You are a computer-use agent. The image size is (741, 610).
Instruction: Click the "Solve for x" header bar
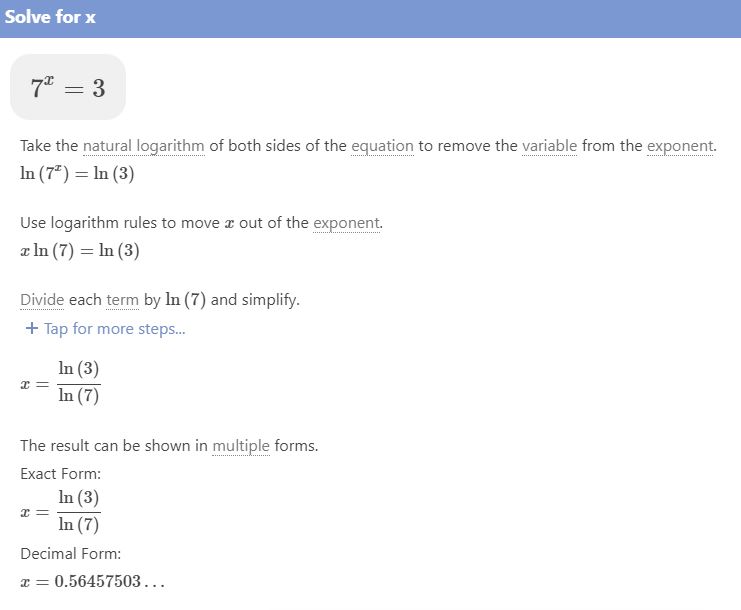[x=370, y=18]
